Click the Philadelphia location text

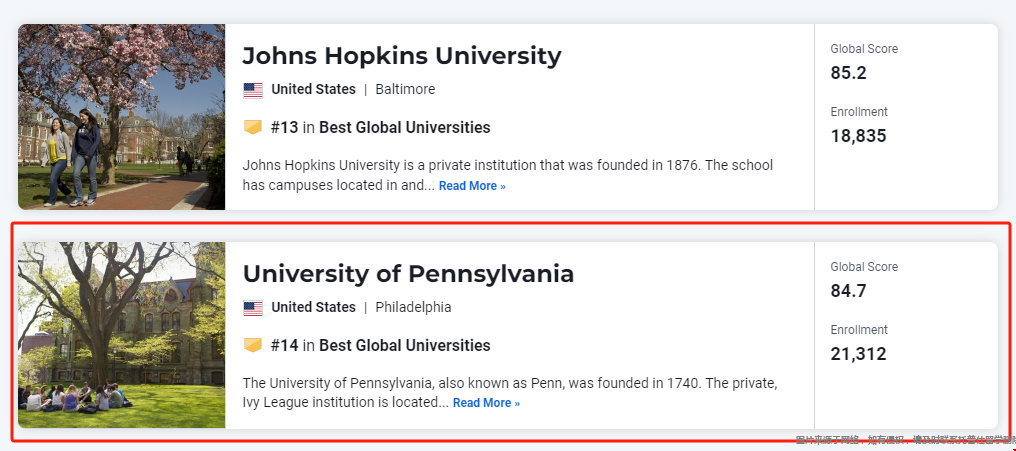tap(413, 307)
